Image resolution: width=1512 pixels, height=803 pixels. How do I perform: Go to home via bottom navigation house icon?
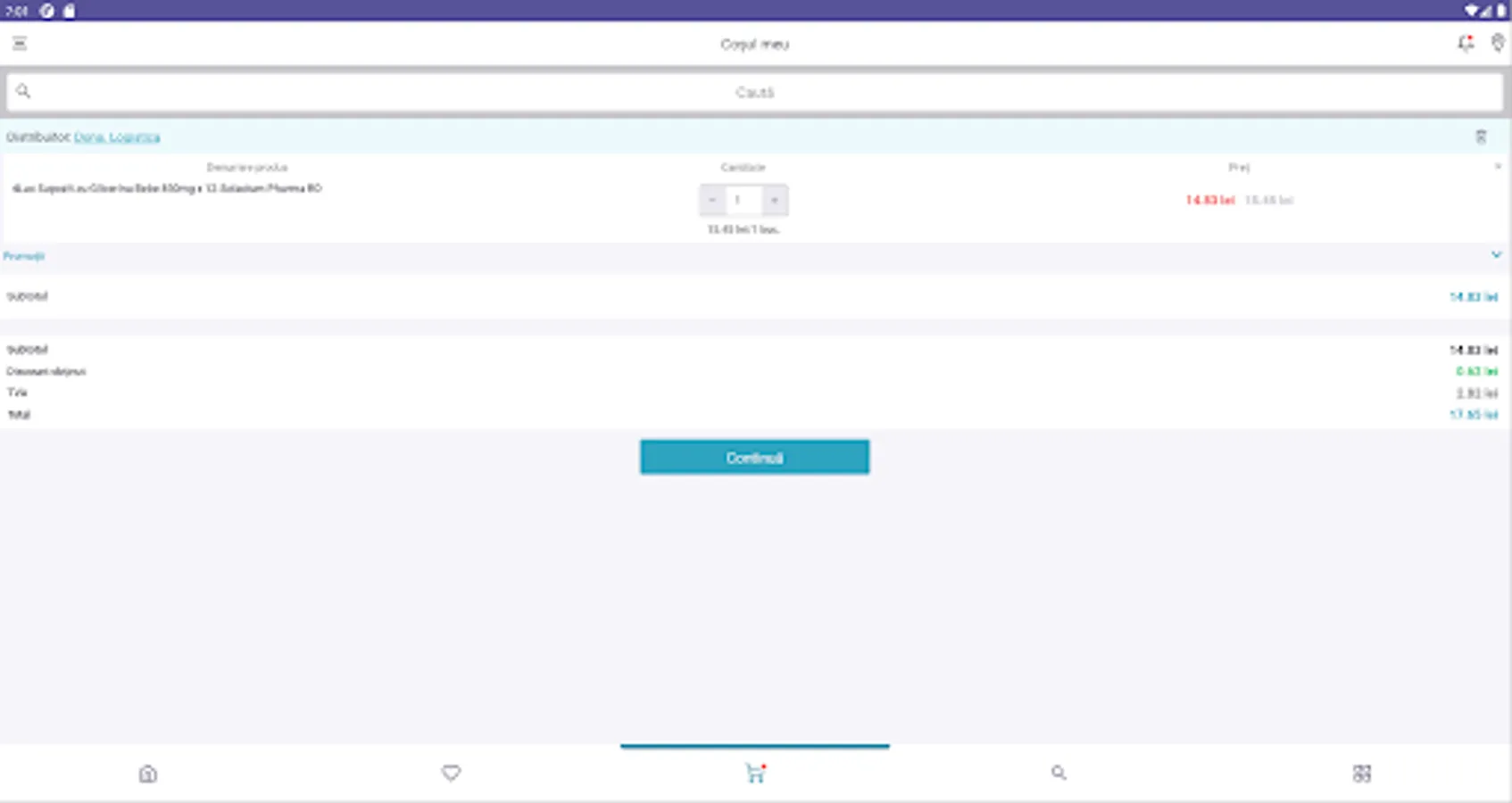click(x=148, y=773)
